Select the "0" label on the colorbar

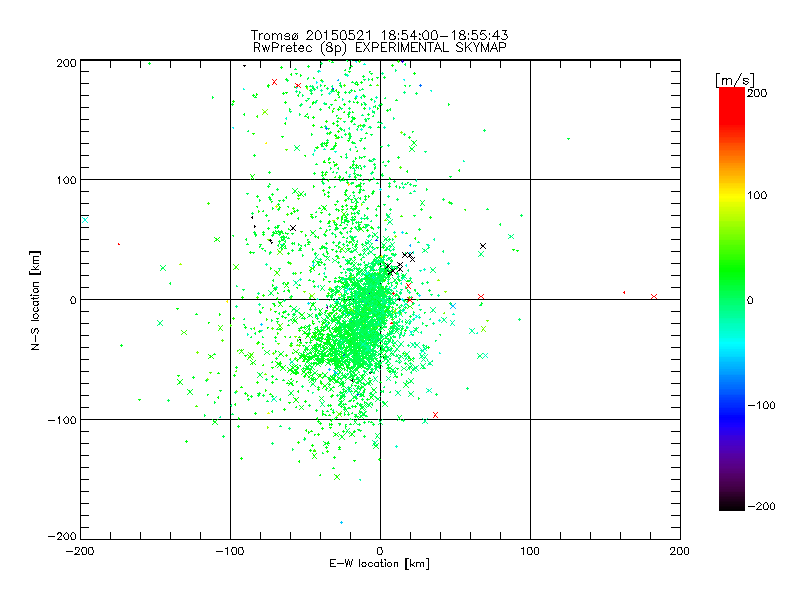[750, 301]
